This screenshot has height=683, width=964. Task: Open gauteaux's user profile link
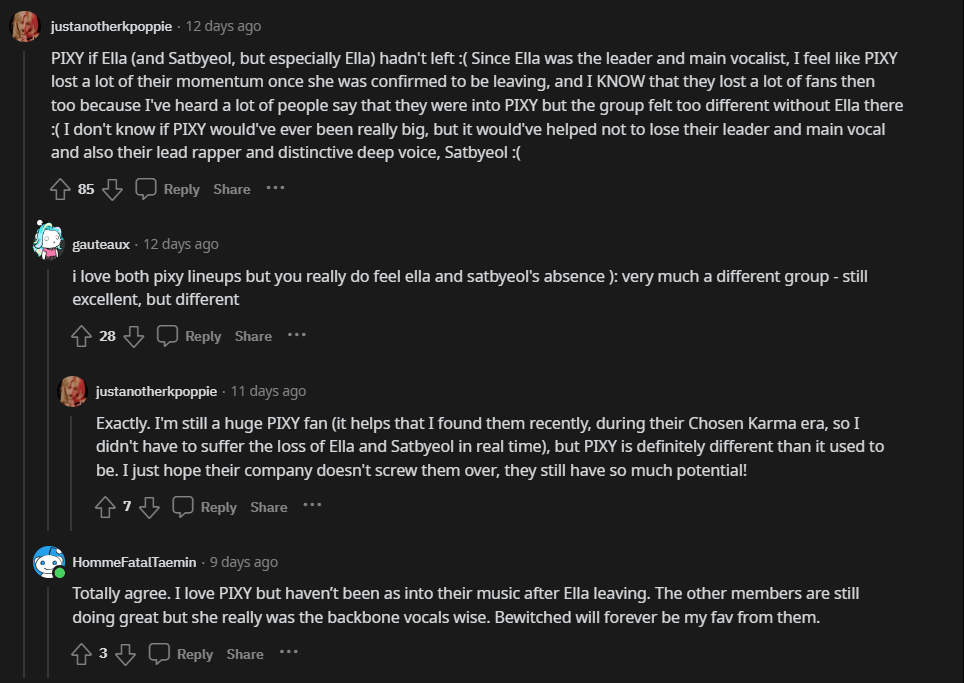point(101,244)
